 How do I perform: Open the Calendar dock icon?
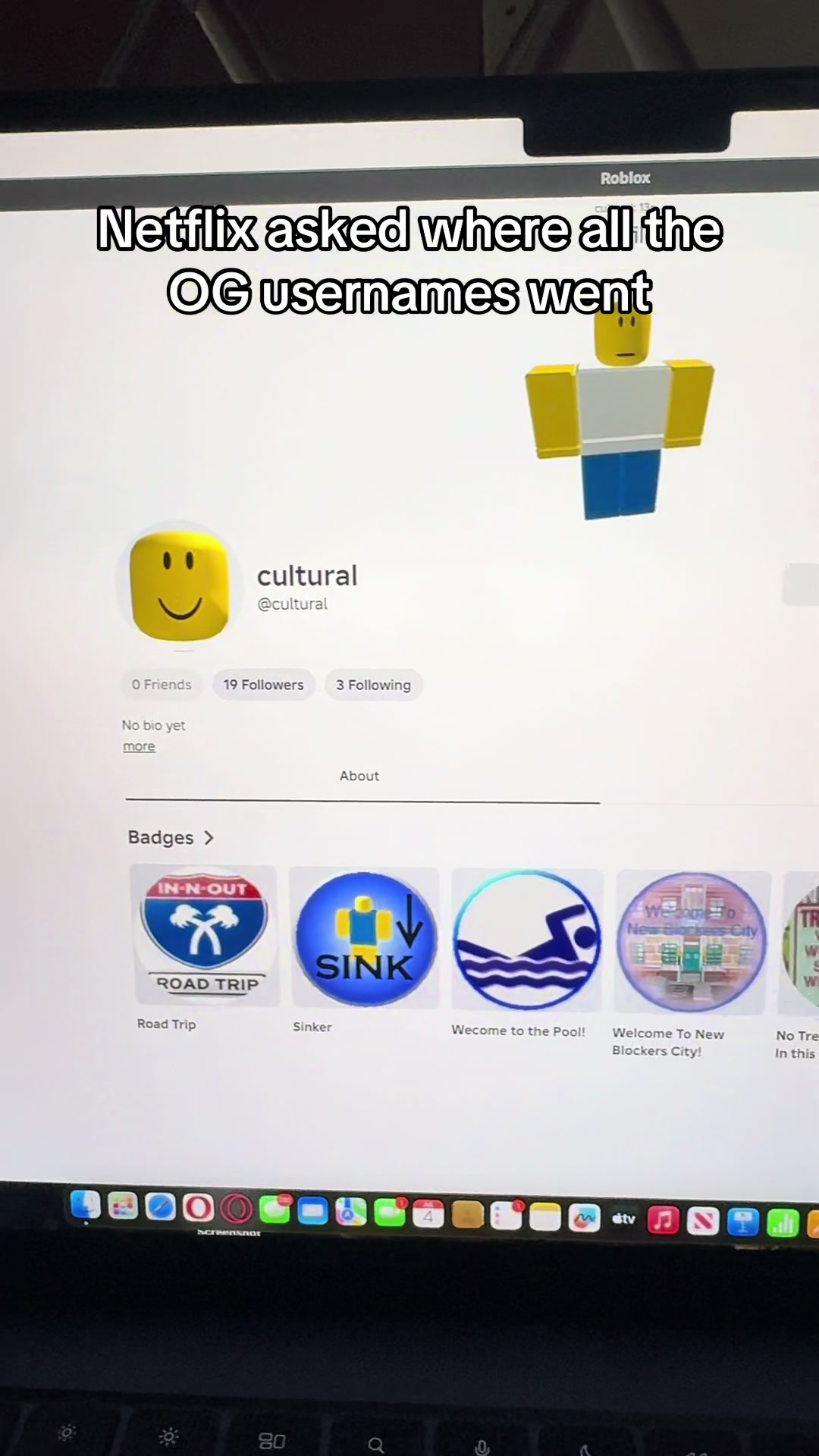(428, 1214)
